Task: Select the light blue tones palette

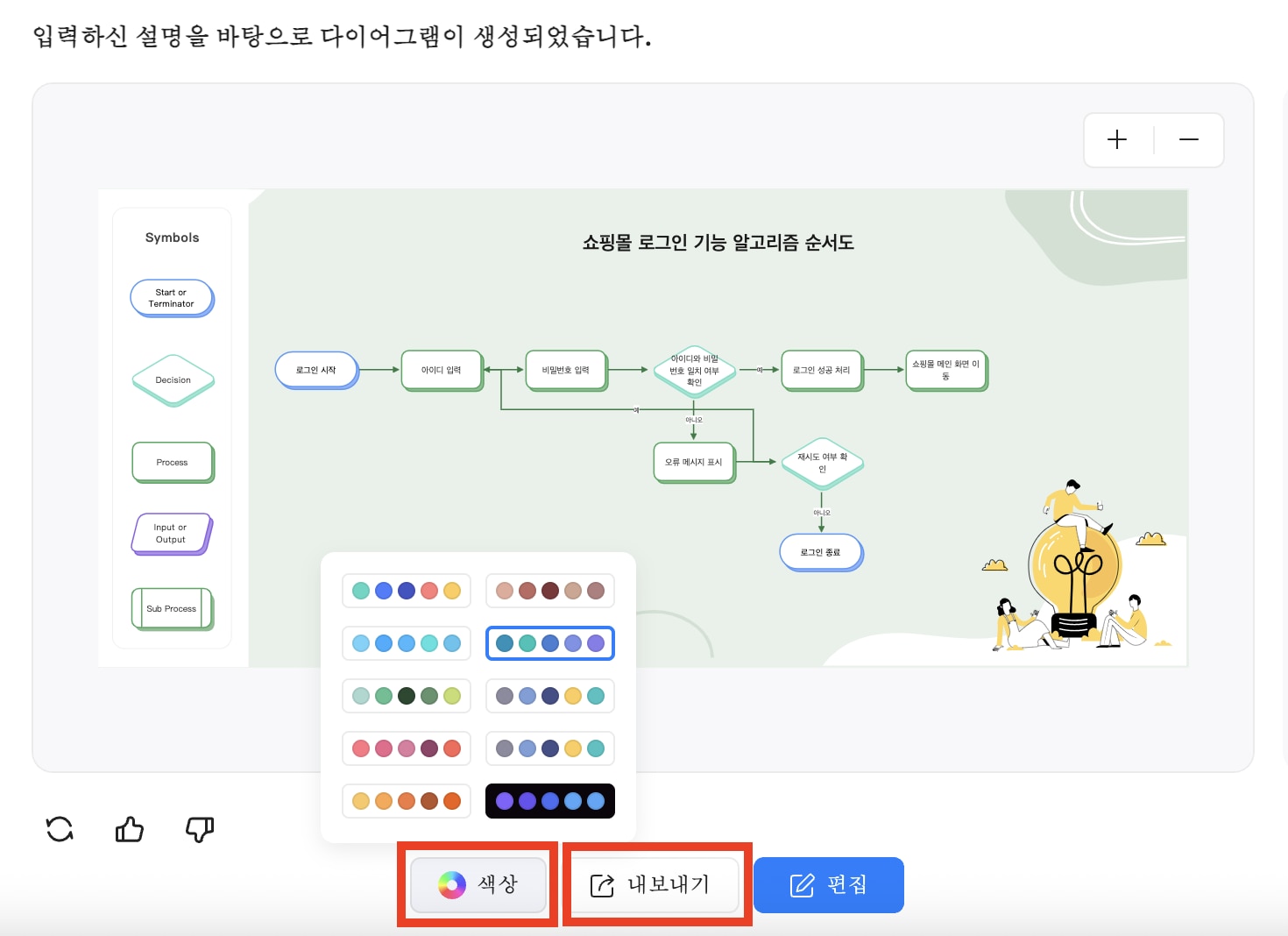Action: click(407, 643)
